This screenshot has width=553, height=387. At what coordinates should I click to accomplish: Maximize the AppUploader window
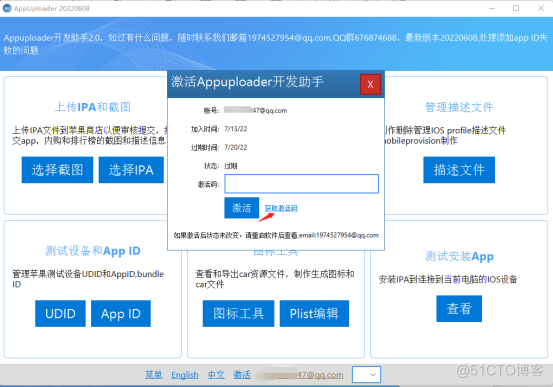point(516,8)
